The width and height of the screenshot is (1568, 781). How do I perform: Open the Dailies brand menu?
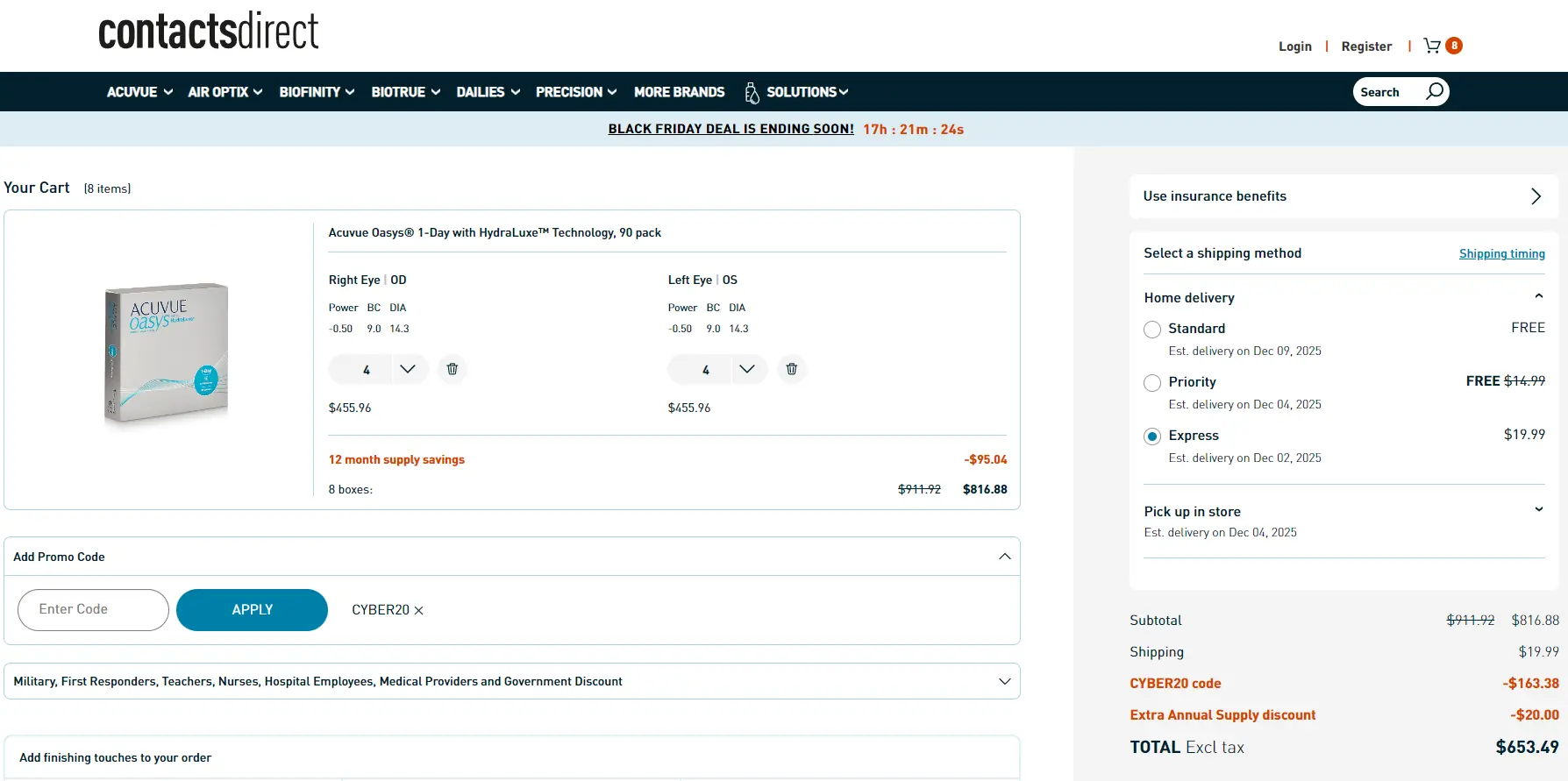pyautogui.click(x=488, y=92)
